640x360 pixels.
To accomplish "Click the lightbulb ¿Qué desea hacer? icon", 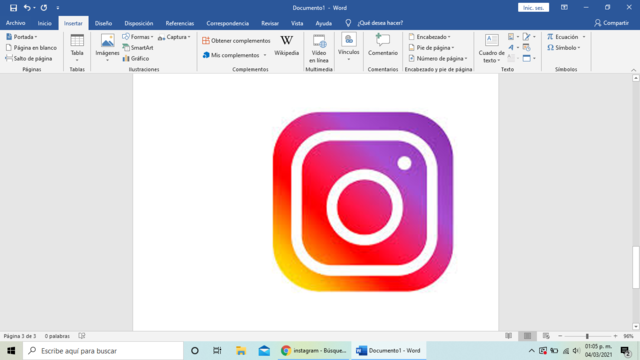I will 348,23.
